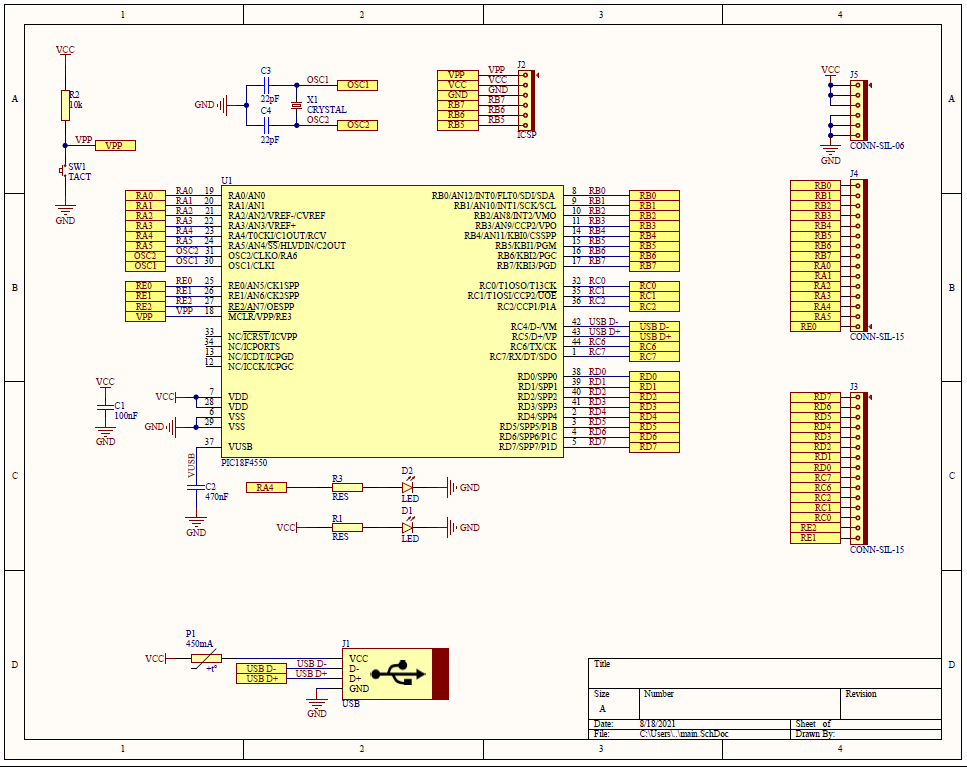Click the CONN-SIL-06 label

click(877, 146)
